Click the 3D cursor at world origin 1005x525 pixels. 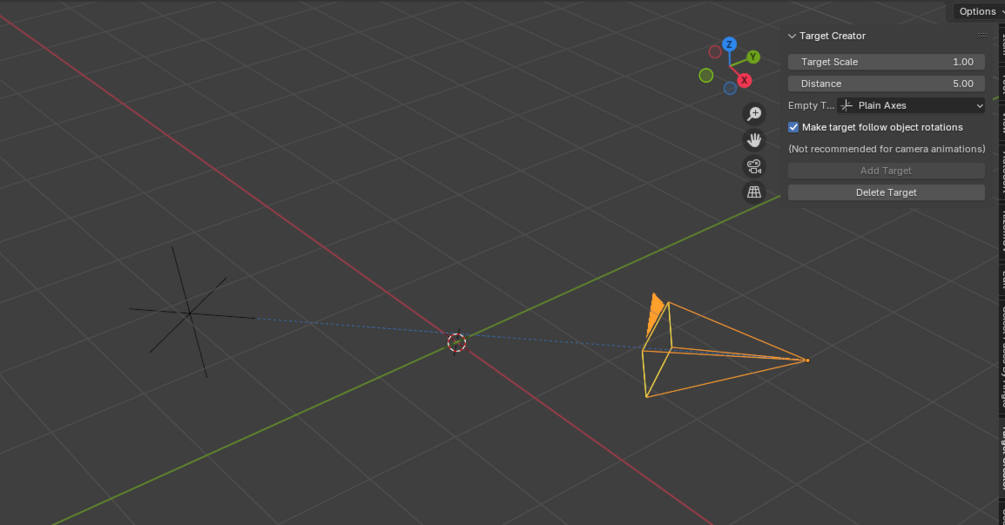[x=456, y=342]
